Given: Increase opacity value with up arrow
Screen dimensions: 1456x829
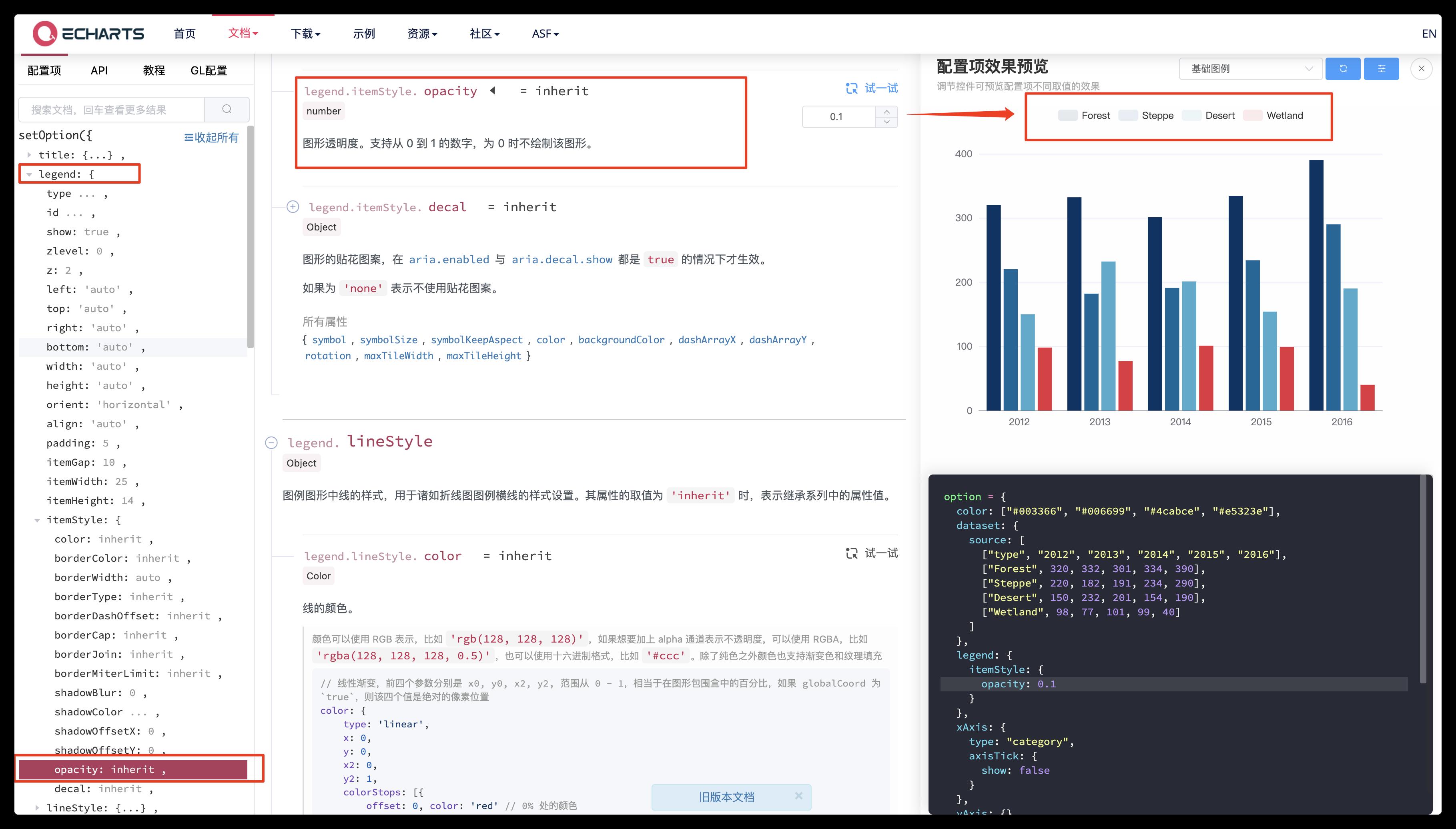Looking at the screenshot, I should click(886, 112).
